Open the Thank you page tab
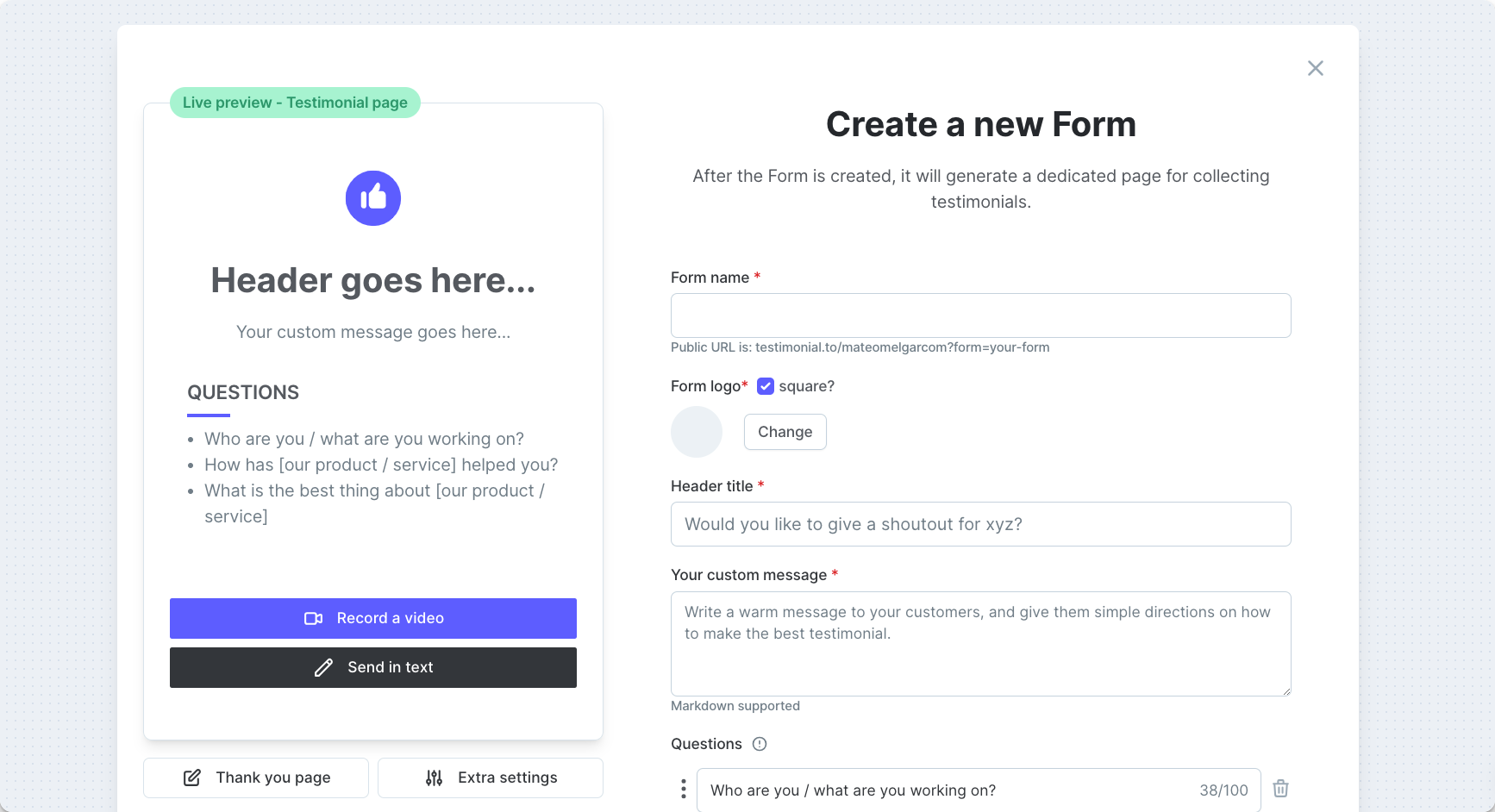 pyautogui.click(x=256, y=778)
